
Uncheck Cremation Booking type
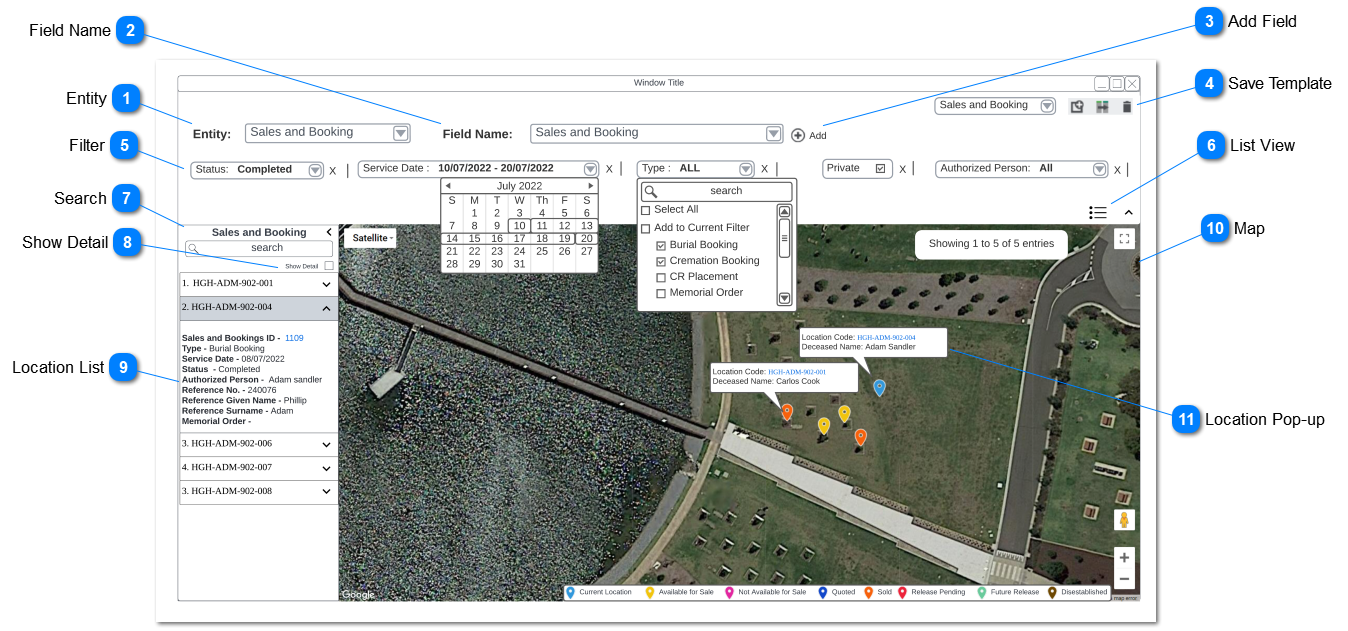(x=661, y=261)
